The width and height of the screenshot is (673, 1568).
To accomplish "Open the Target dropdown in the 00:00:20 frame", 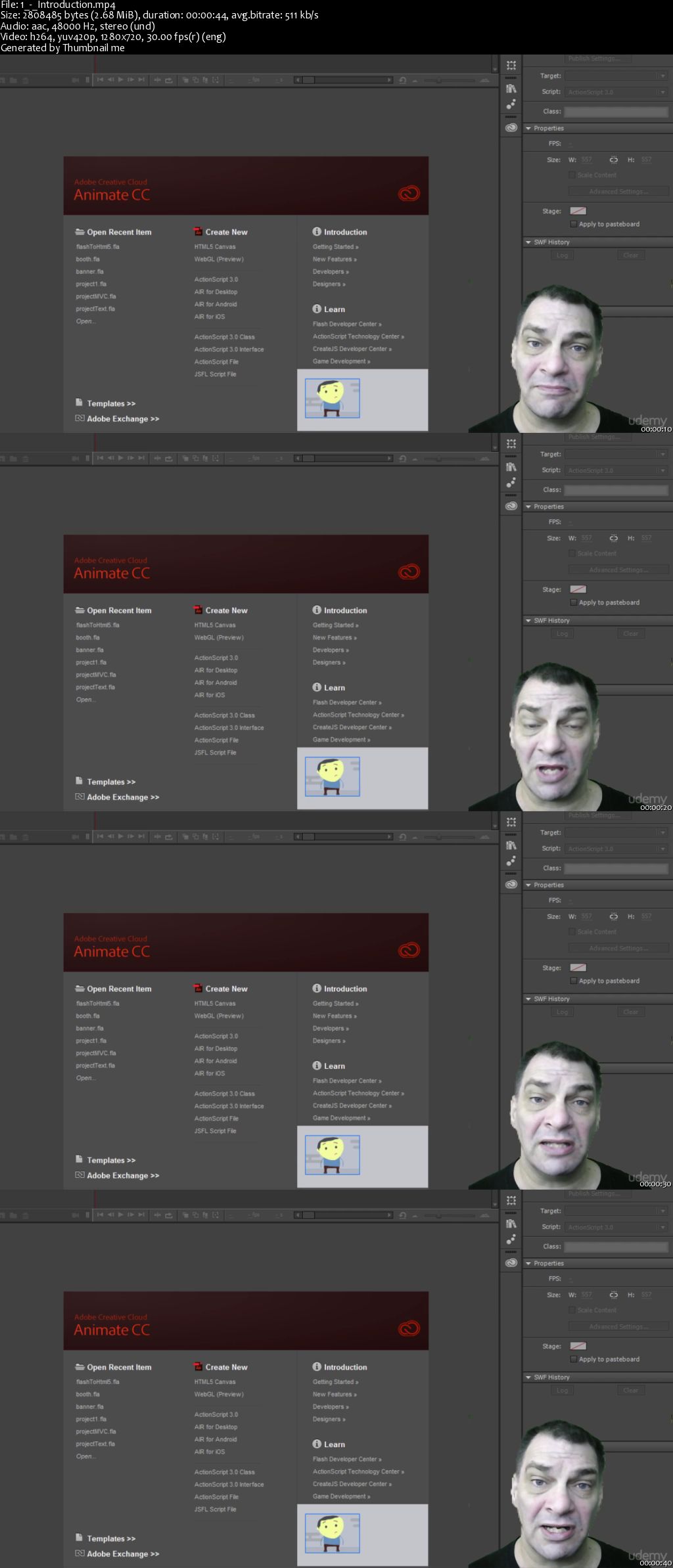I will pyautogui.click(x=616, y=455).
